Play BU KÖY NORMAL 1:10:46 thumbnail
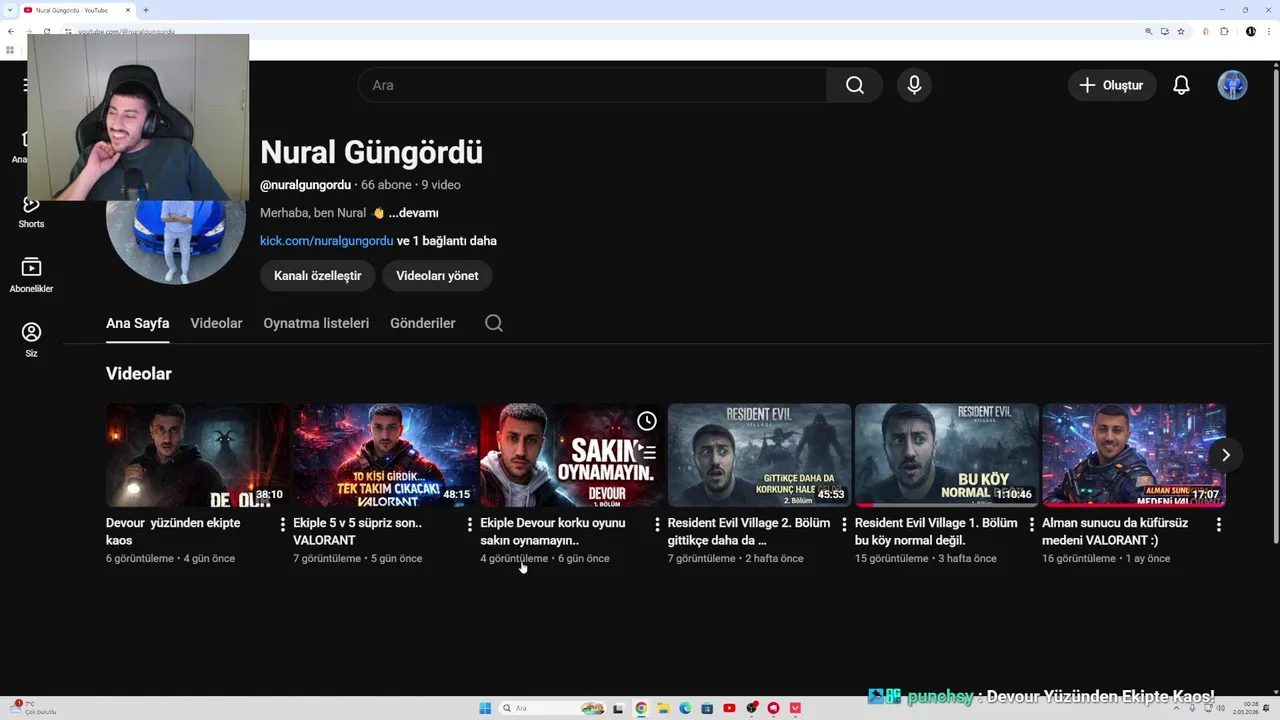Screen dimensions: 1280x720 tap(946, 455)
